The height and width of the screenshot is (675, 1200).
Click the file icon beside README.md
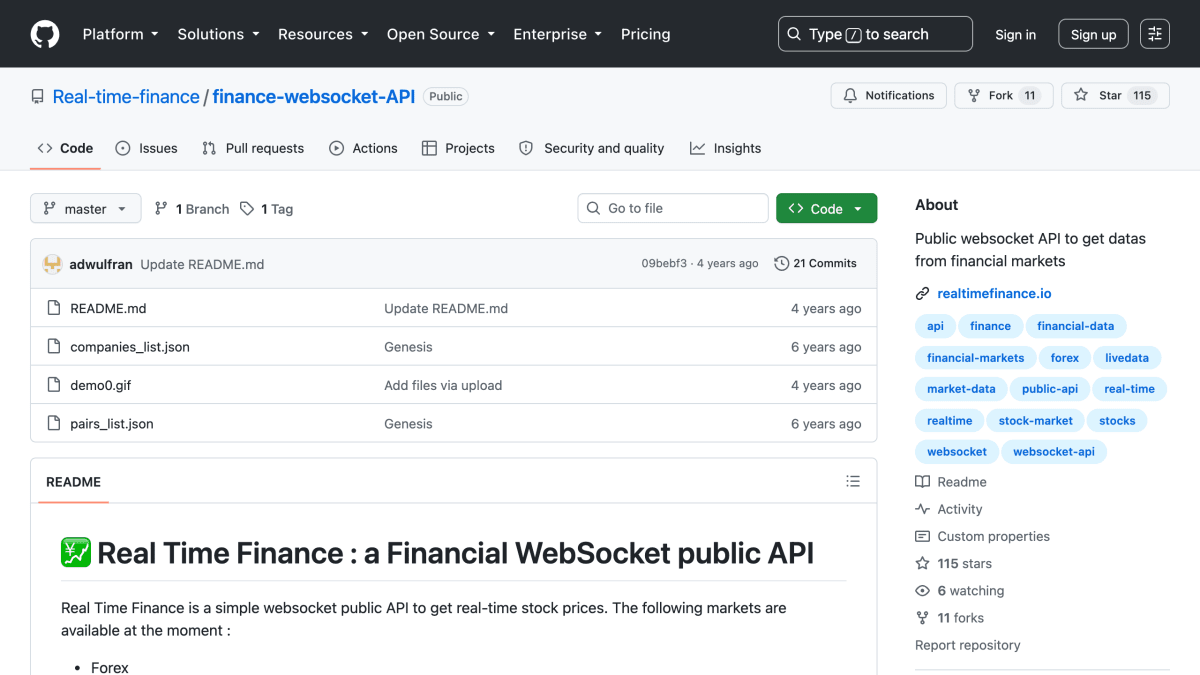(x=54, y=308)
